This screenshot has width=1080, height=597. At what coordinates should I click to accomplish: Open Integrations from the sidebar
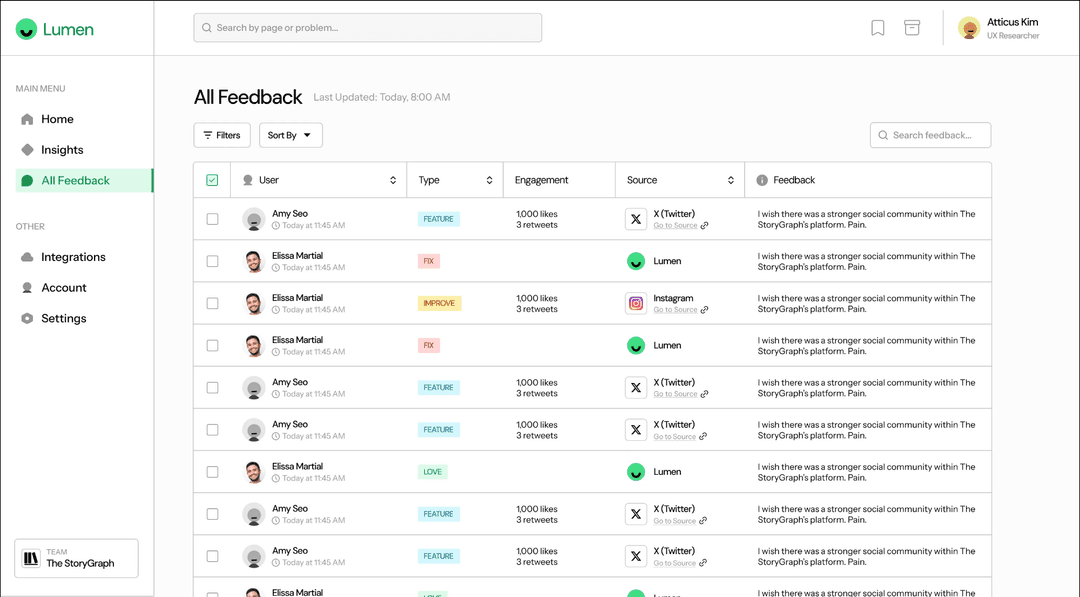tap(73, 257)
